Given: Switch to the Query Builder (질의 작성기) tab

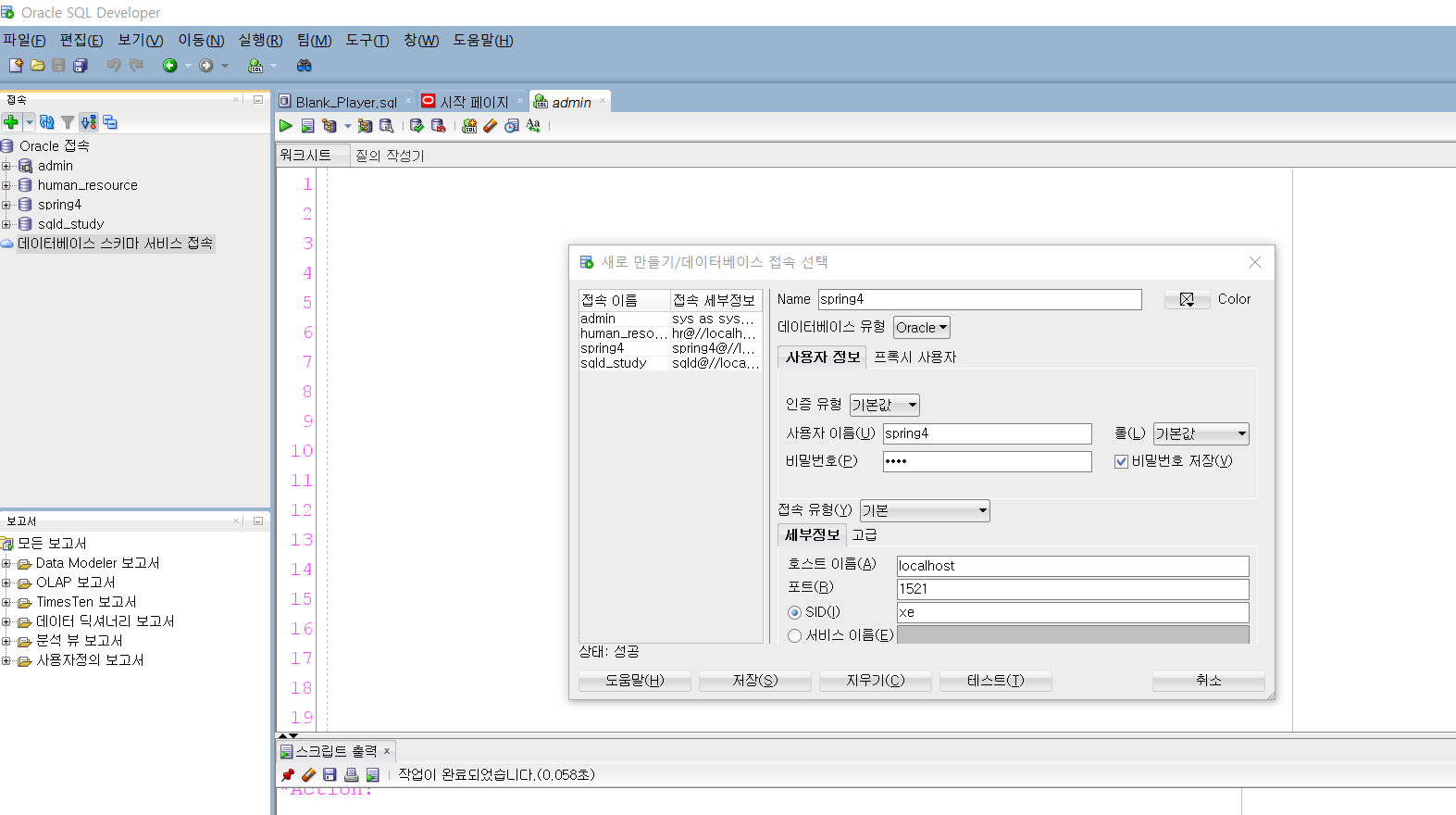Looking at the screenshot, I should (x=390, y=156).
